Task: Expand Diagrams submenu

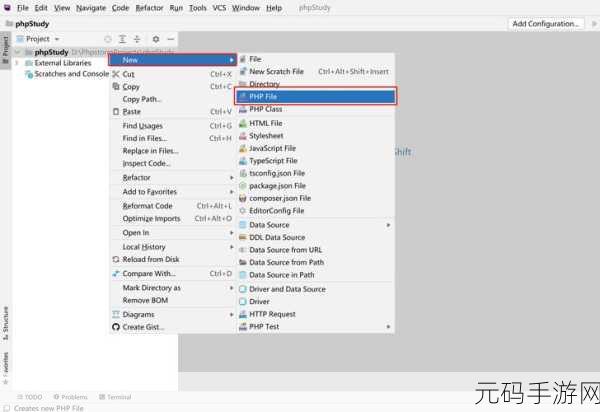Action: (173, 315)
